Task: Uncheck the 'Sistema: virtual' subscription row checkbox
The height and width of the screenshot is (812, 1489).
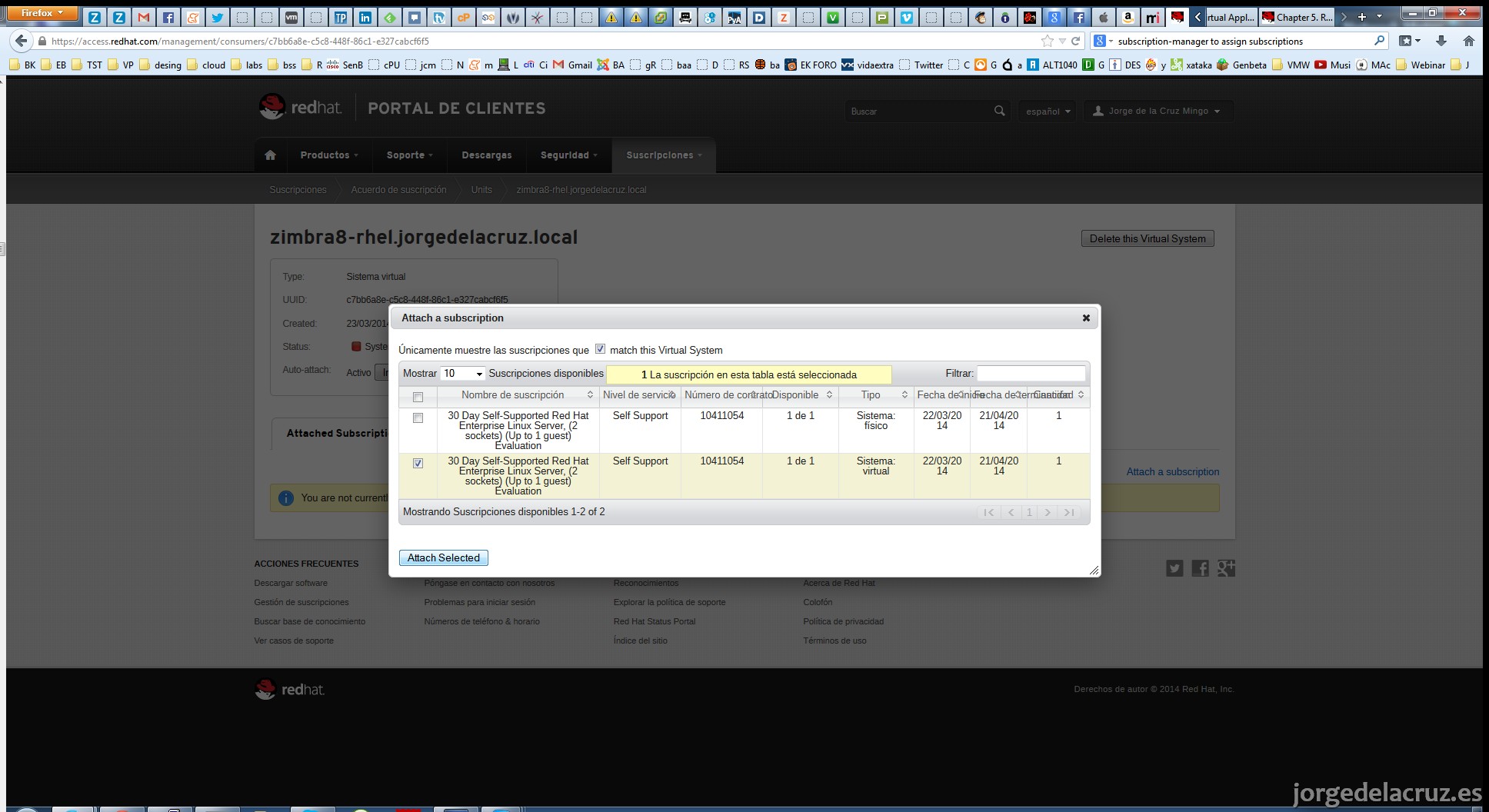Action: click(x=418, y=463)
